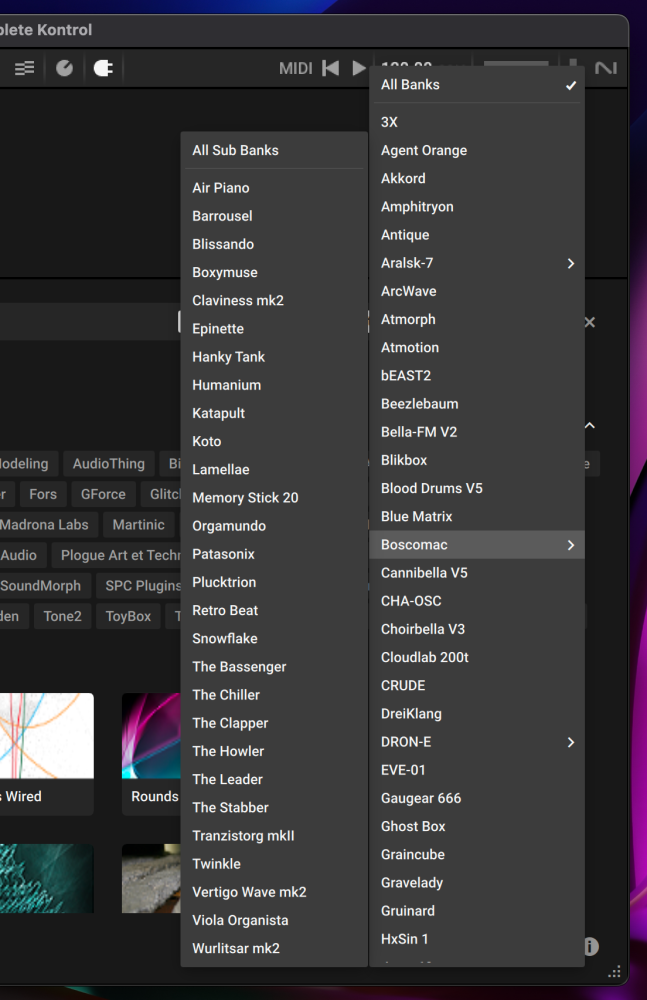Click the X clear button beside banks menu
The height and width of the screenshot is (1000, 647).
pyautogui.click(x=590, y=323)
